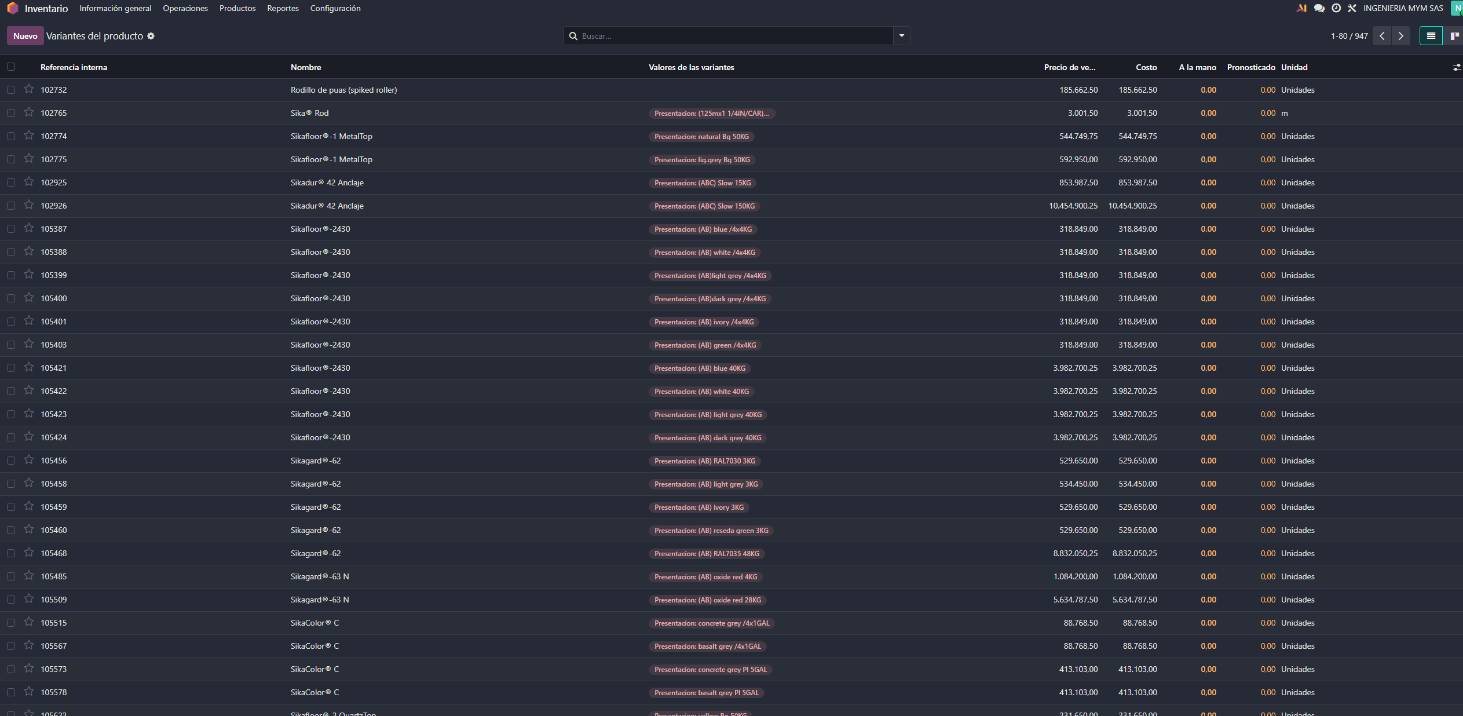Open the user avatar menu
1463x716 pixels.
(x=1455, y=8)
